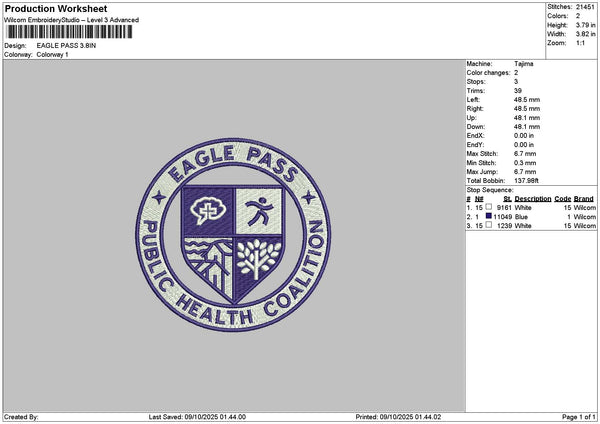Click the "N#" column header
Screen dimensions: 600x424
tap(479, 199)
